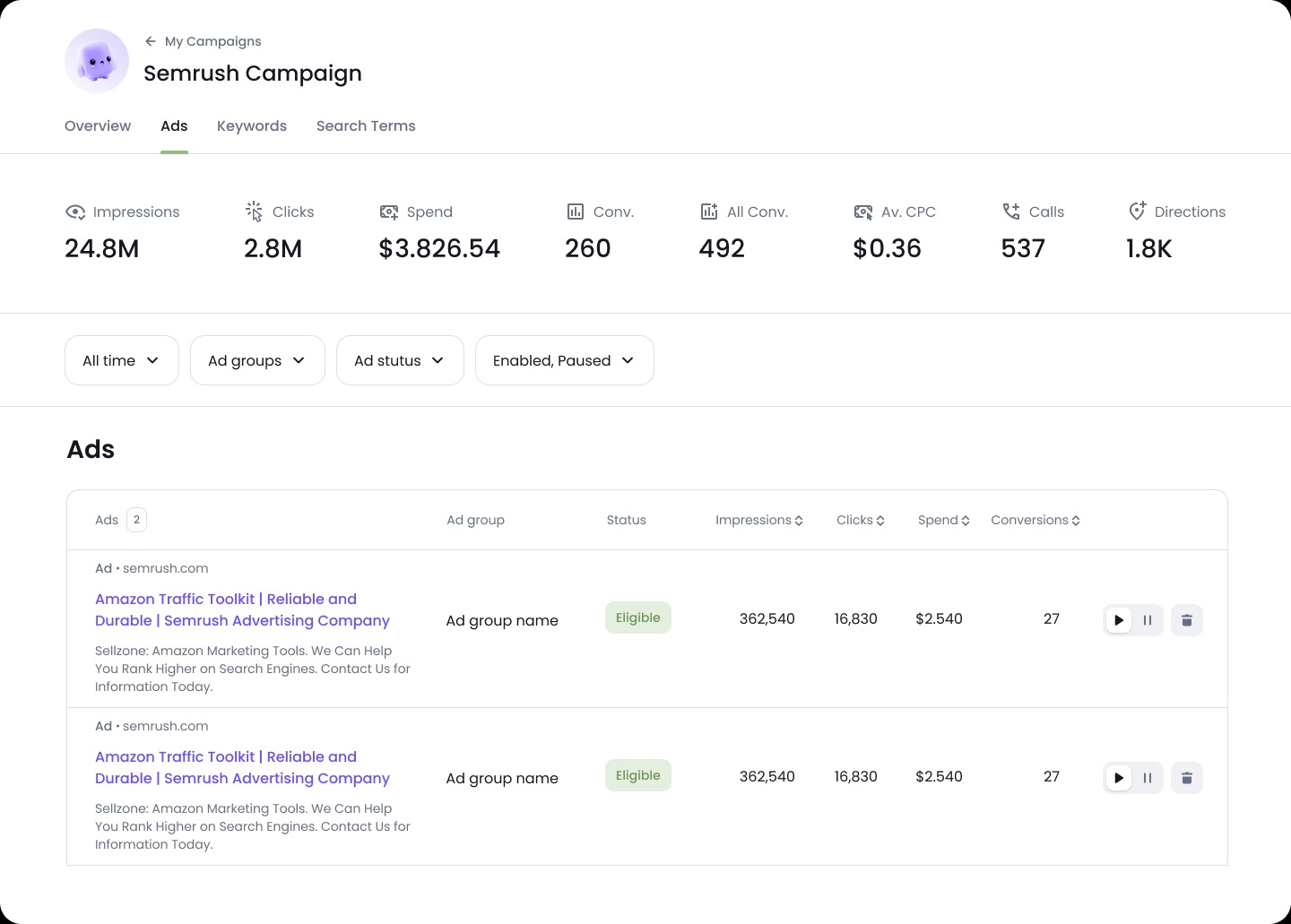Viewport: 1291px width, 924px height.
Task: Sort table by Conversions column
Action: (1035, 520)
